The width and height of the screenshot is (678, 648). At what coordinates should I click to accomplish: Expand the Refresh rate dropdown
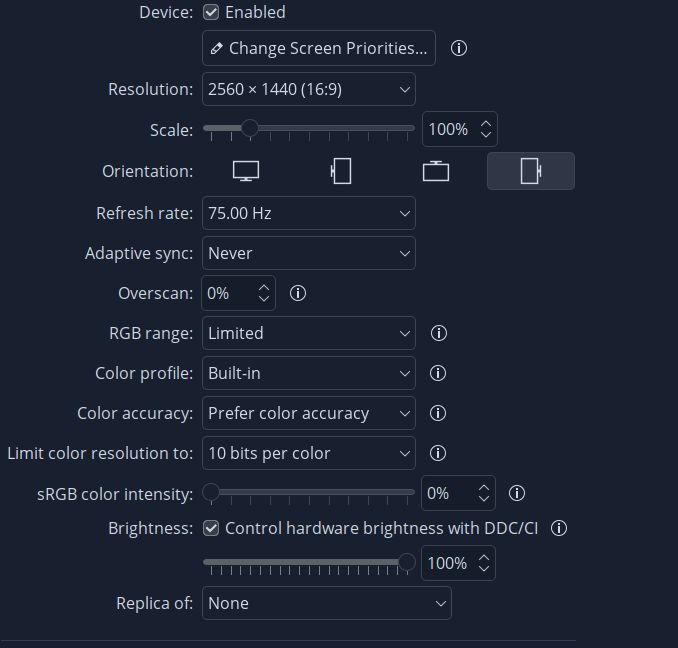tap(308, 213)
